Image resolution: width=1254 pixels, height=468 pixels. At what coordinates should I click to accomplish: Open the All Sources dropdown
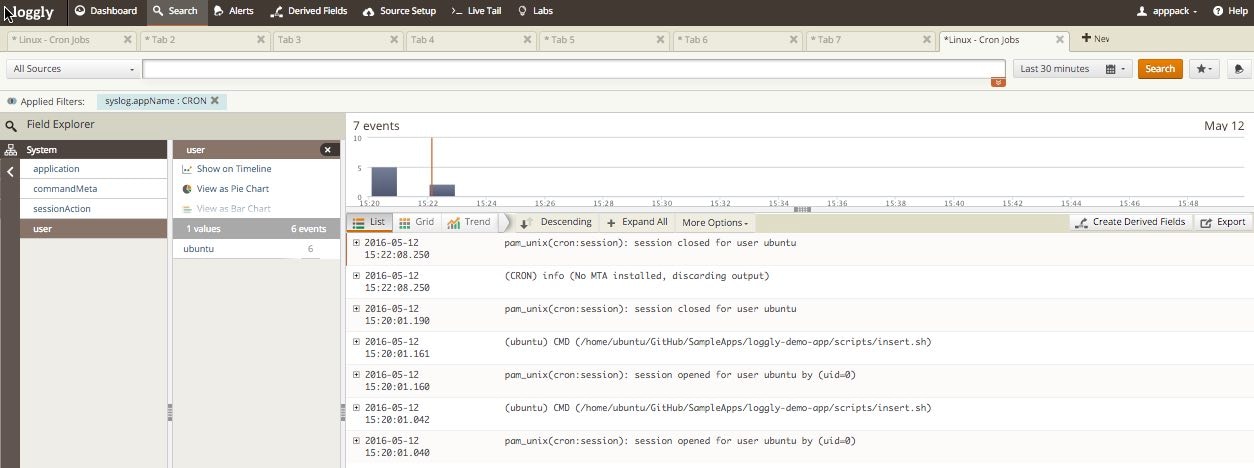74,69
